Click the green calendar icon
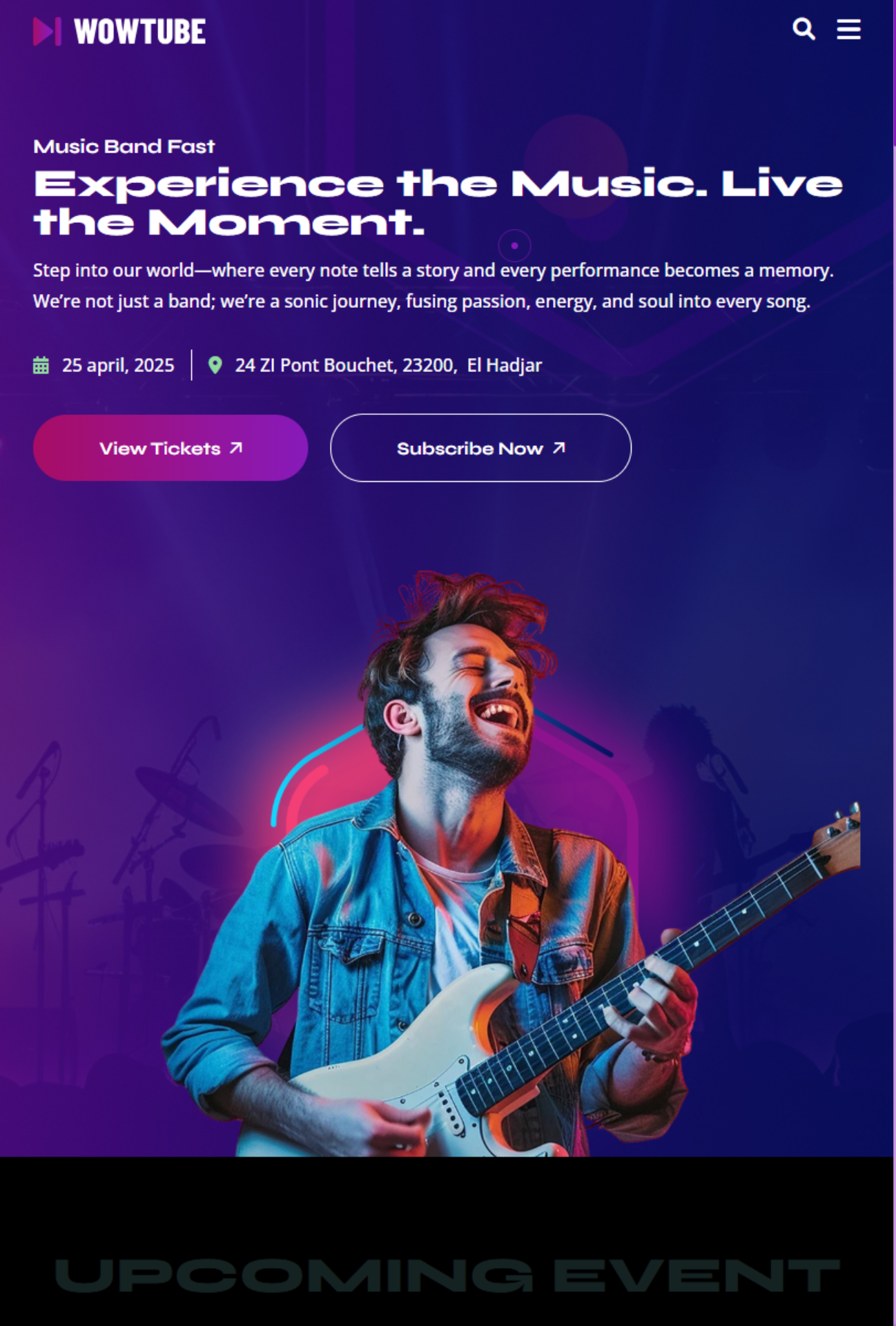The height and width of the screenshot is (1326, 896). 41,365
